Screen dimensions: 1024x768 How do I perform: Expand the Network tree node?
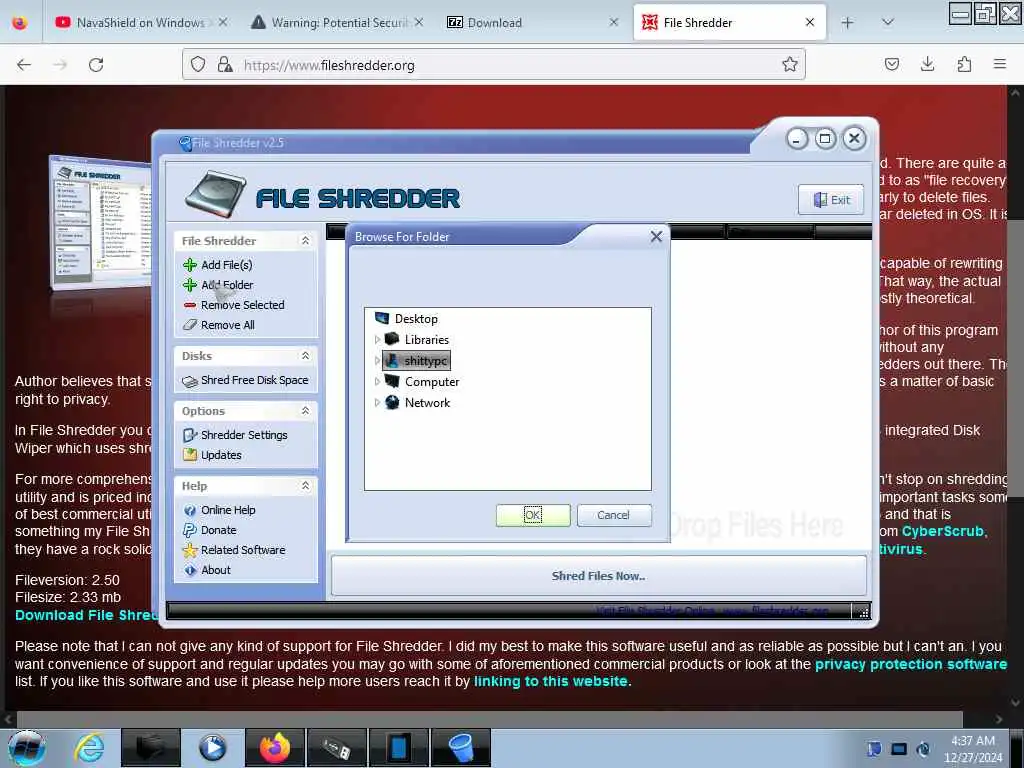[377, 403]
